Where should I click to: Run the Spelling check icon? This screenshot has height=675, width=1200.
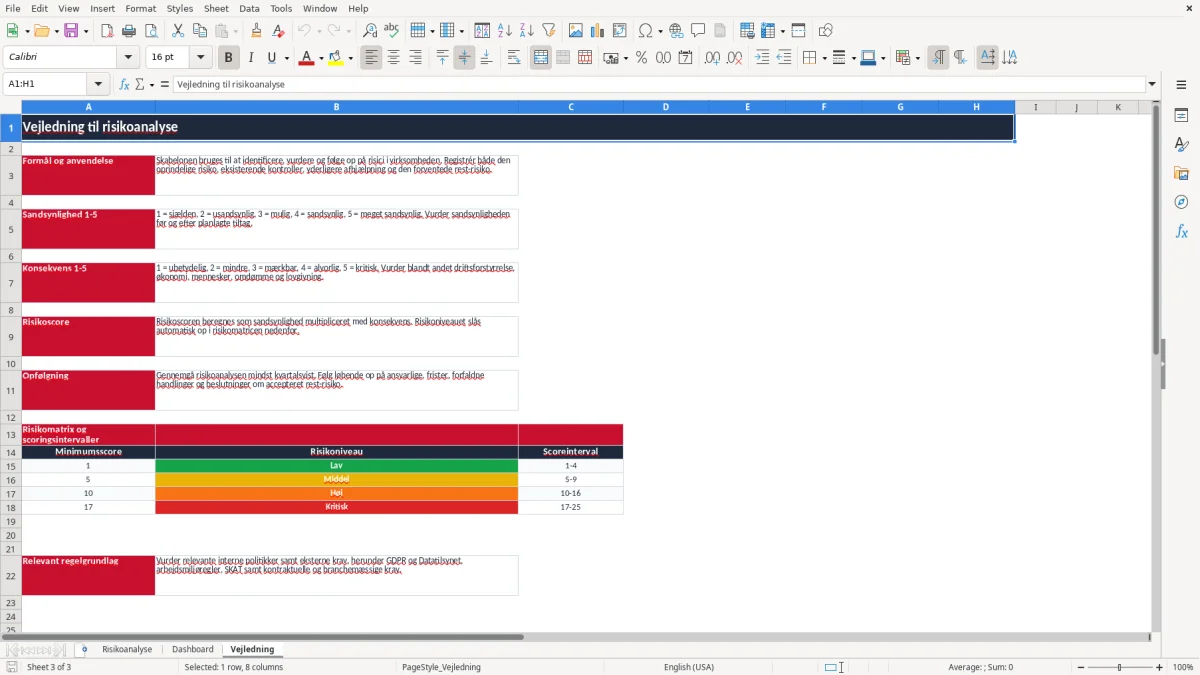click(391, 31)
